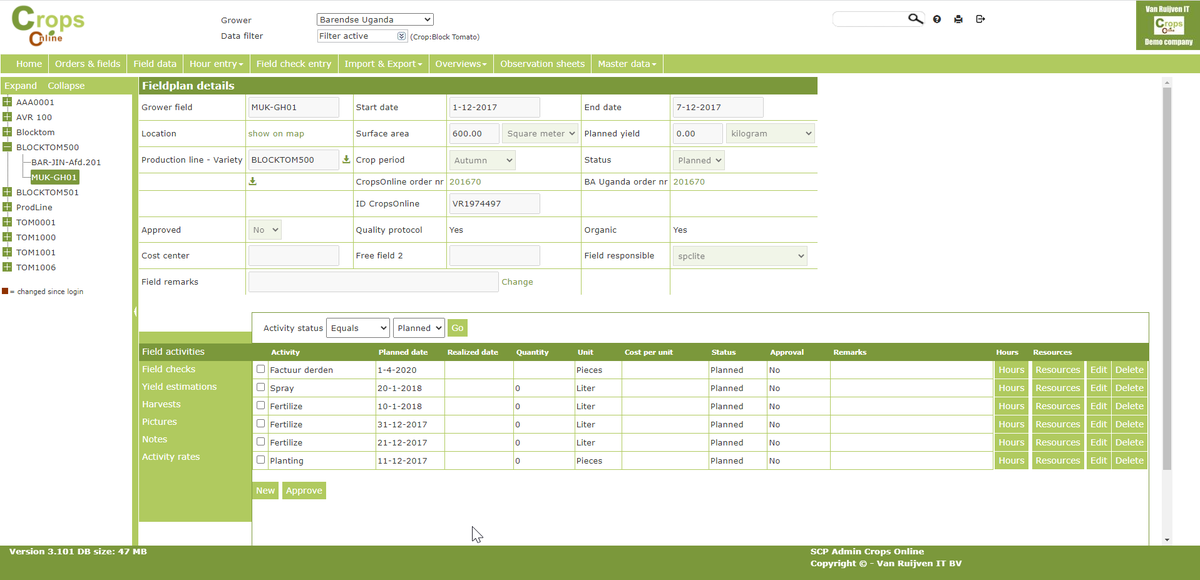The image size is (1200, 580).
Task: Click the Surface area input field
Action: [x=474, y=133]
